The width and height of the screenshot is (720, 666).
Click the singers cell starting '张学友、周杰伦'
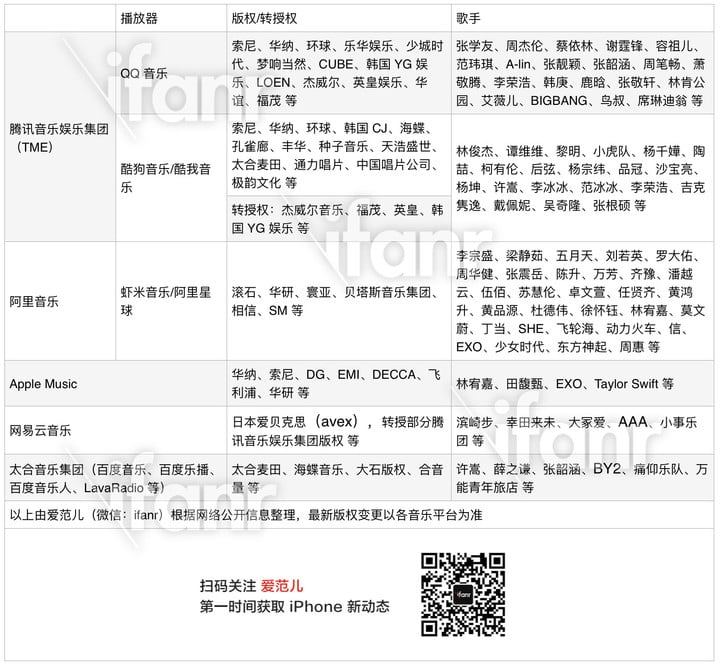pos(582,73)
